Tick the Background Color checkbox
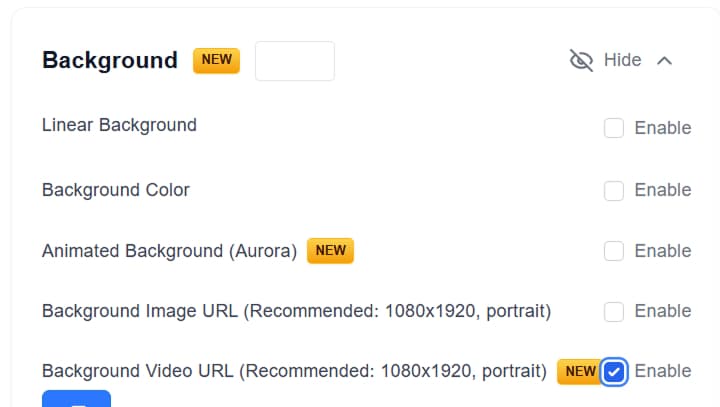The image size is (720, 407). (614, 190)
